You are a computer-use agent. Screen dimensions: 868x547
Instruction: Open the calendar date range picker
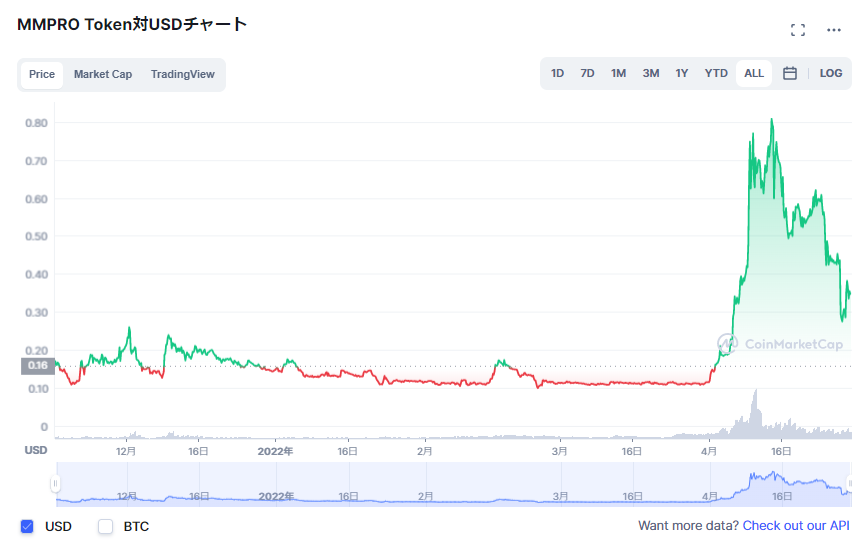(x=790, y=73)
